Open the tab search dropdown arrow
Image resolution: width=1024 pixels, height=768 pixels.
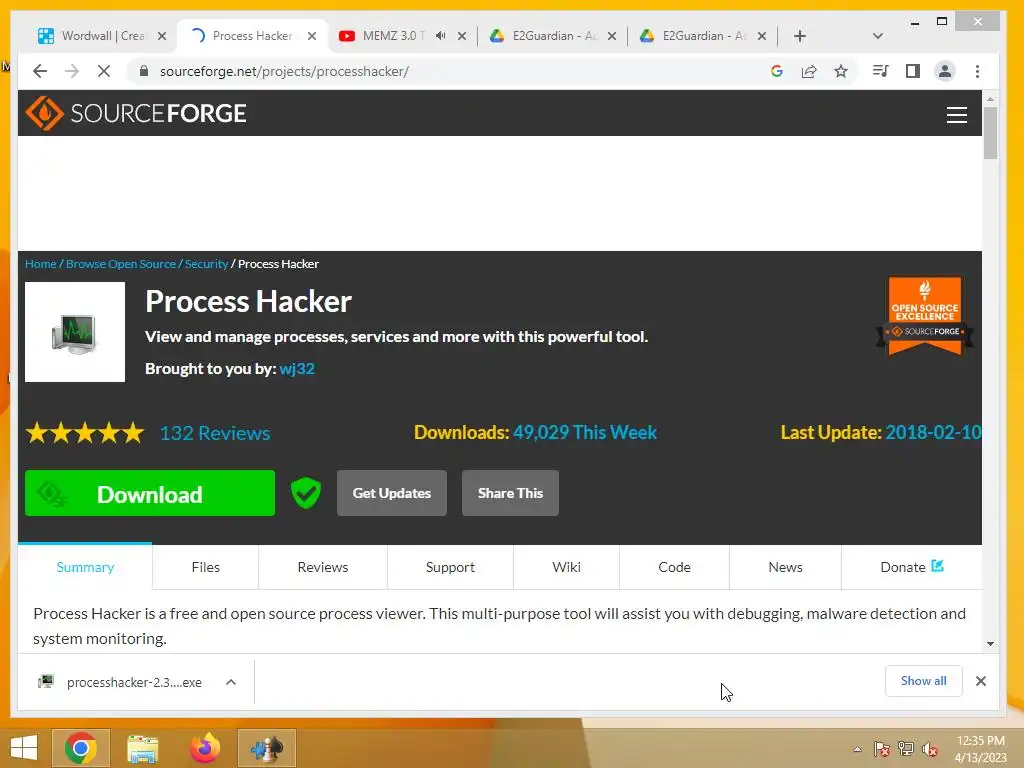878,36
